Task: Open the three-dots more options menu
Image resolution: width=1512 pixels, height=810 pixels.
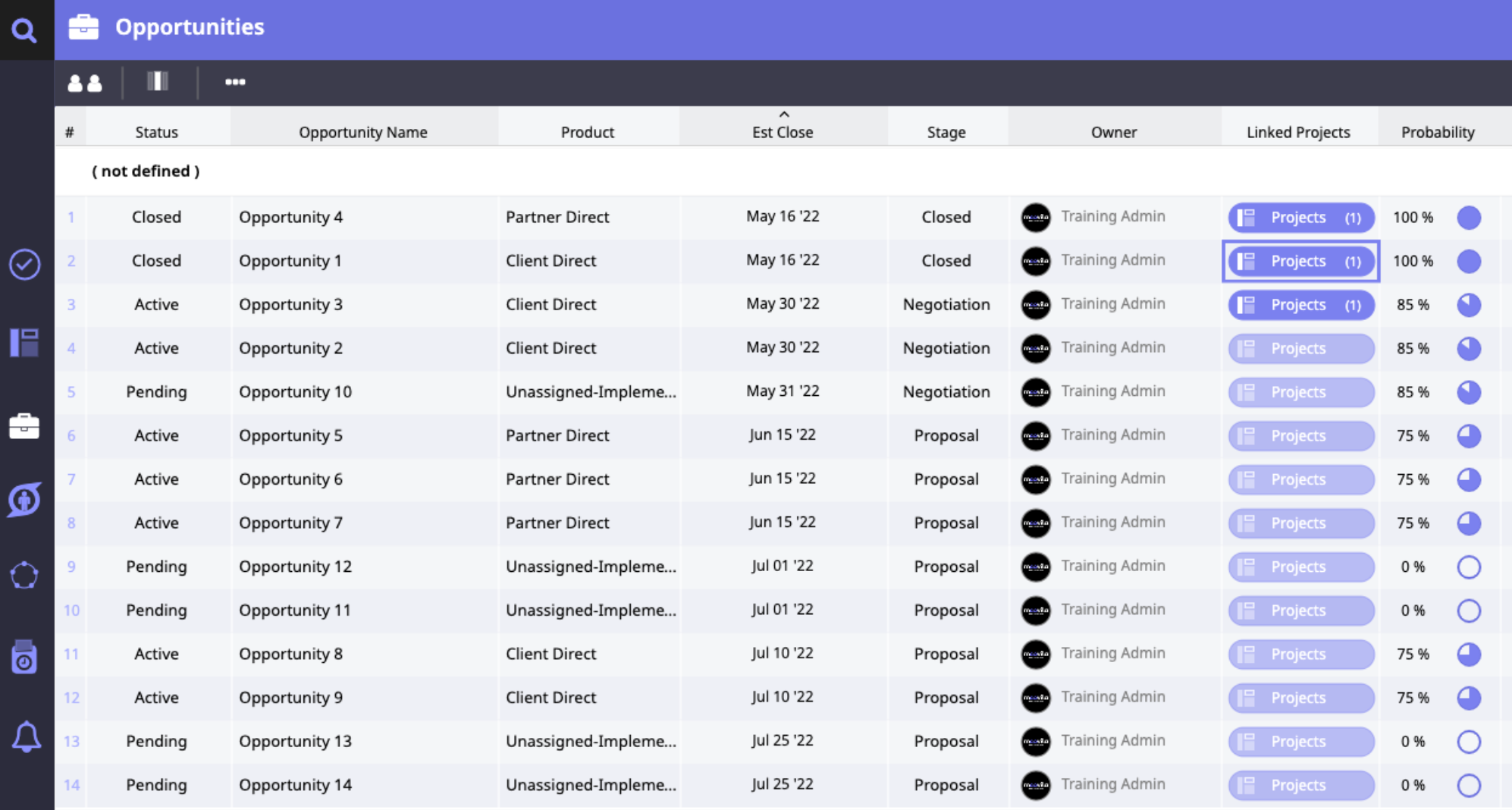Action: tap(235, 82)
